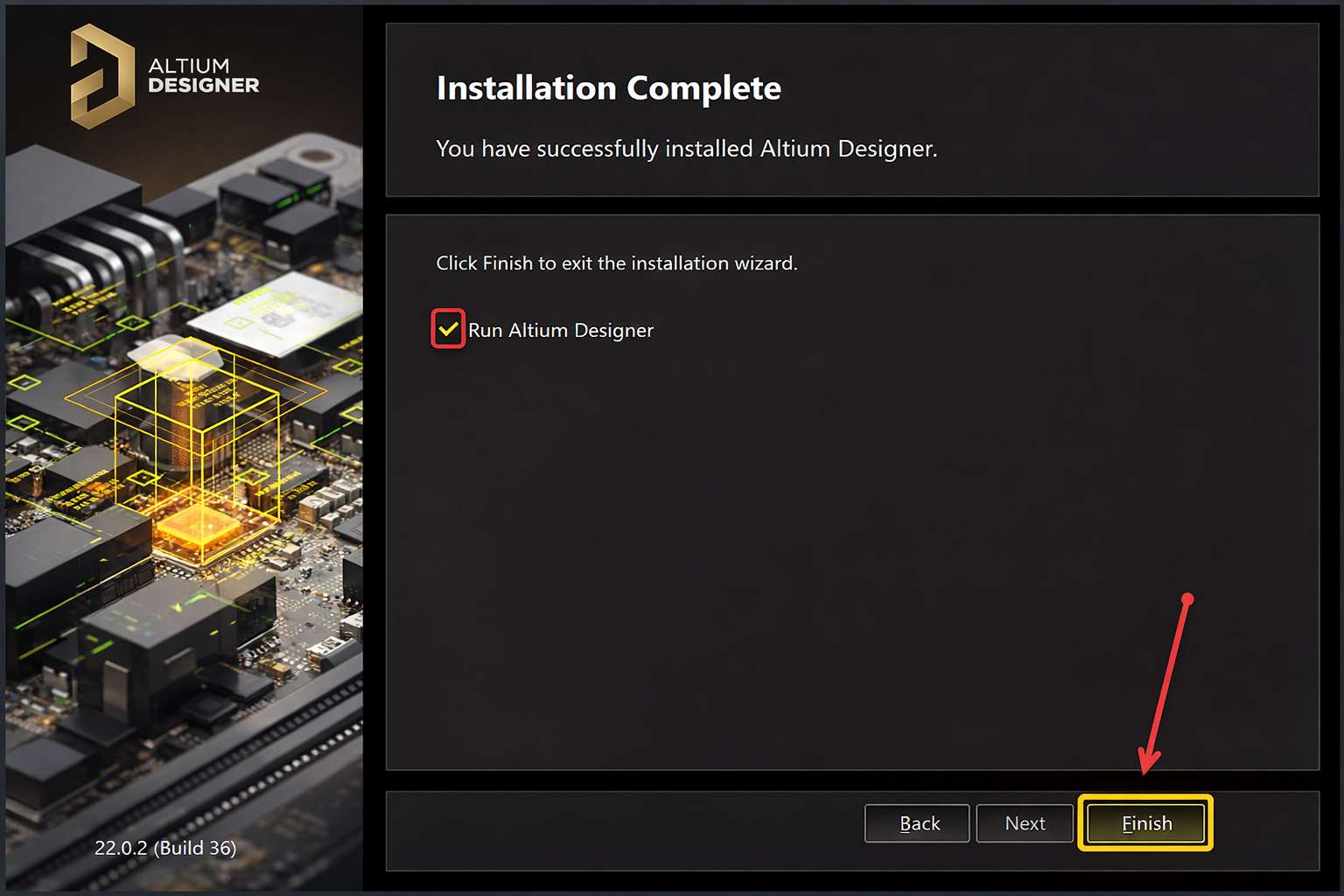Click the "Installation Complete" heading
Image resolution: width=1344 pixels, height=896 pixels.
click(609, 87)
